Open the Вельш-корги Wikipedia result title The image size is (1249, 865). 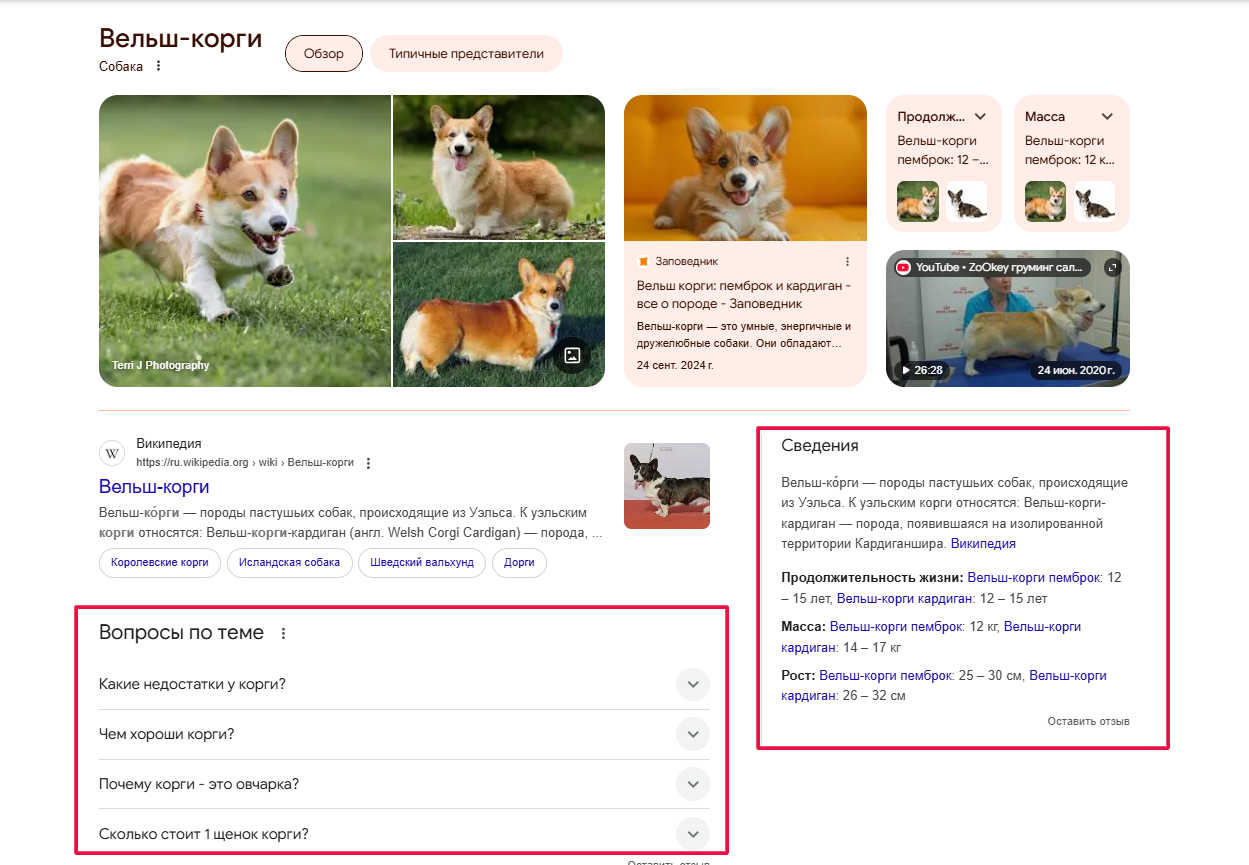[154, 487]
